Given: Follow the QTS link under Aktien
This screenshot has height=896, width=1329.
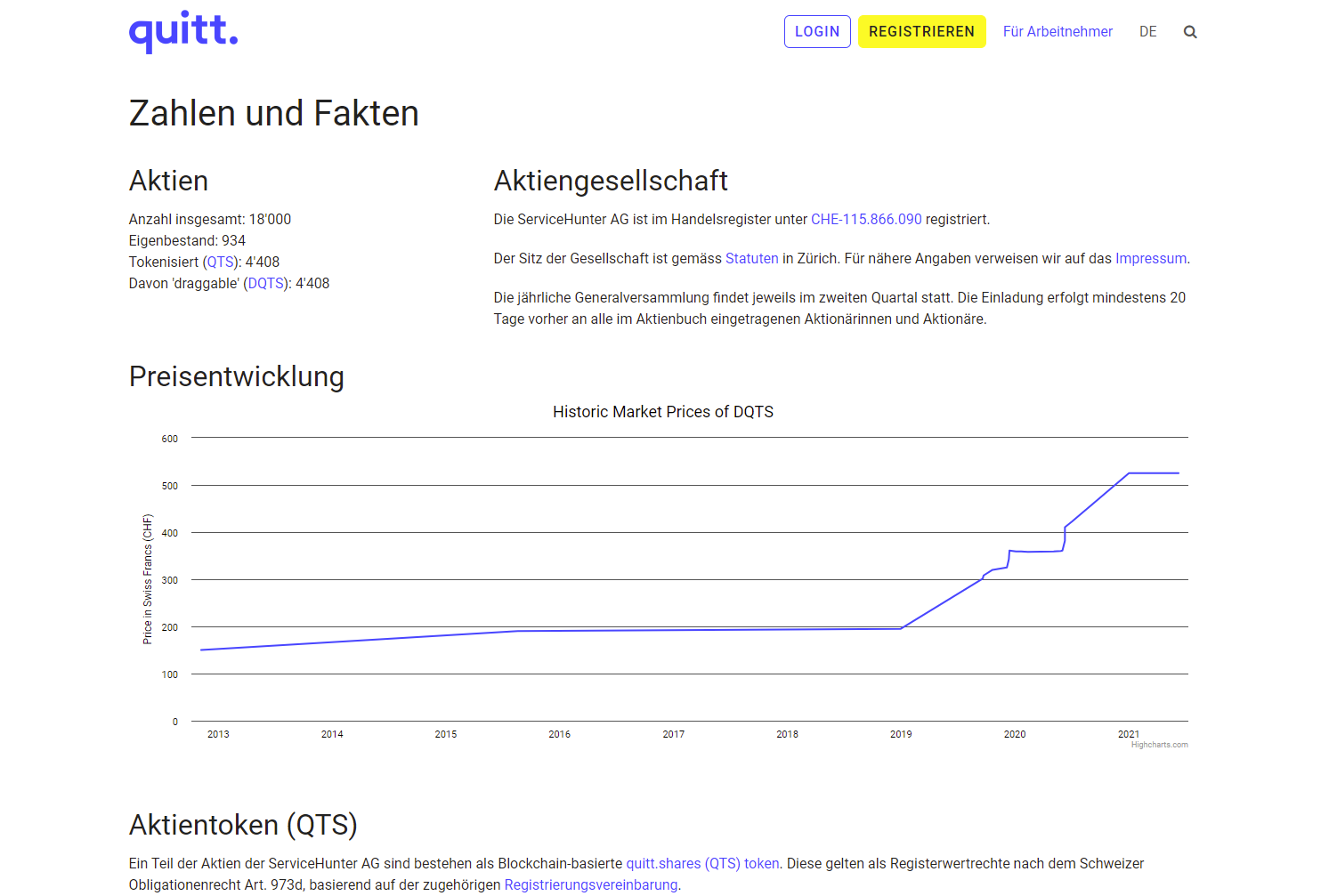Looking at the screenshot, I should 220,262.
